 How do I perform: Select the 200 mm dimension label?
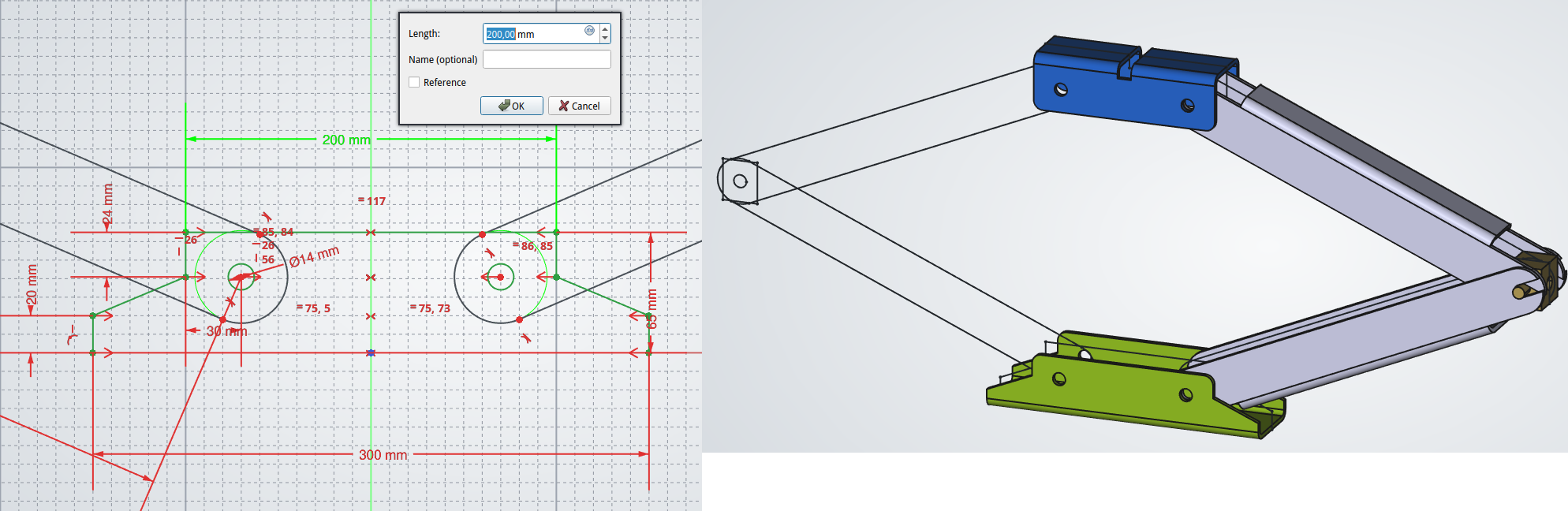(x=346, y=140)
